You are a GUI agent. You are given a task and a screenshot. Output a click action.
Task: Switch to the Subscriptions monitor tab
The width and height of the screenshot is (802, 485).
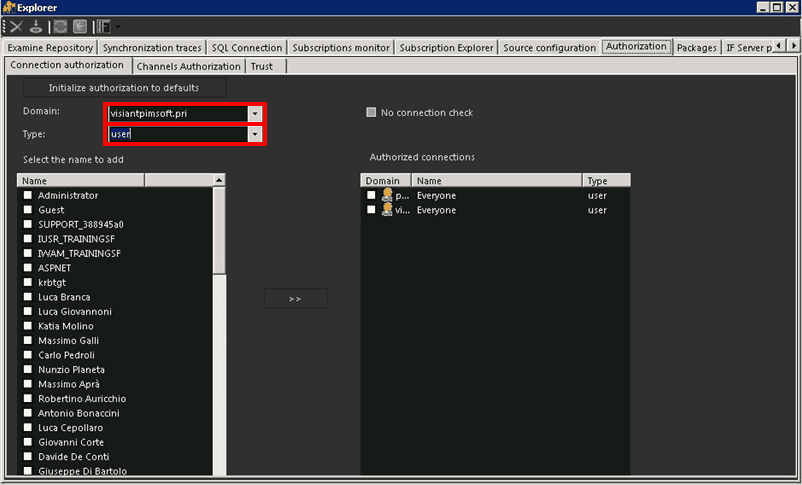pyautogui.click(x=341, y=48)
